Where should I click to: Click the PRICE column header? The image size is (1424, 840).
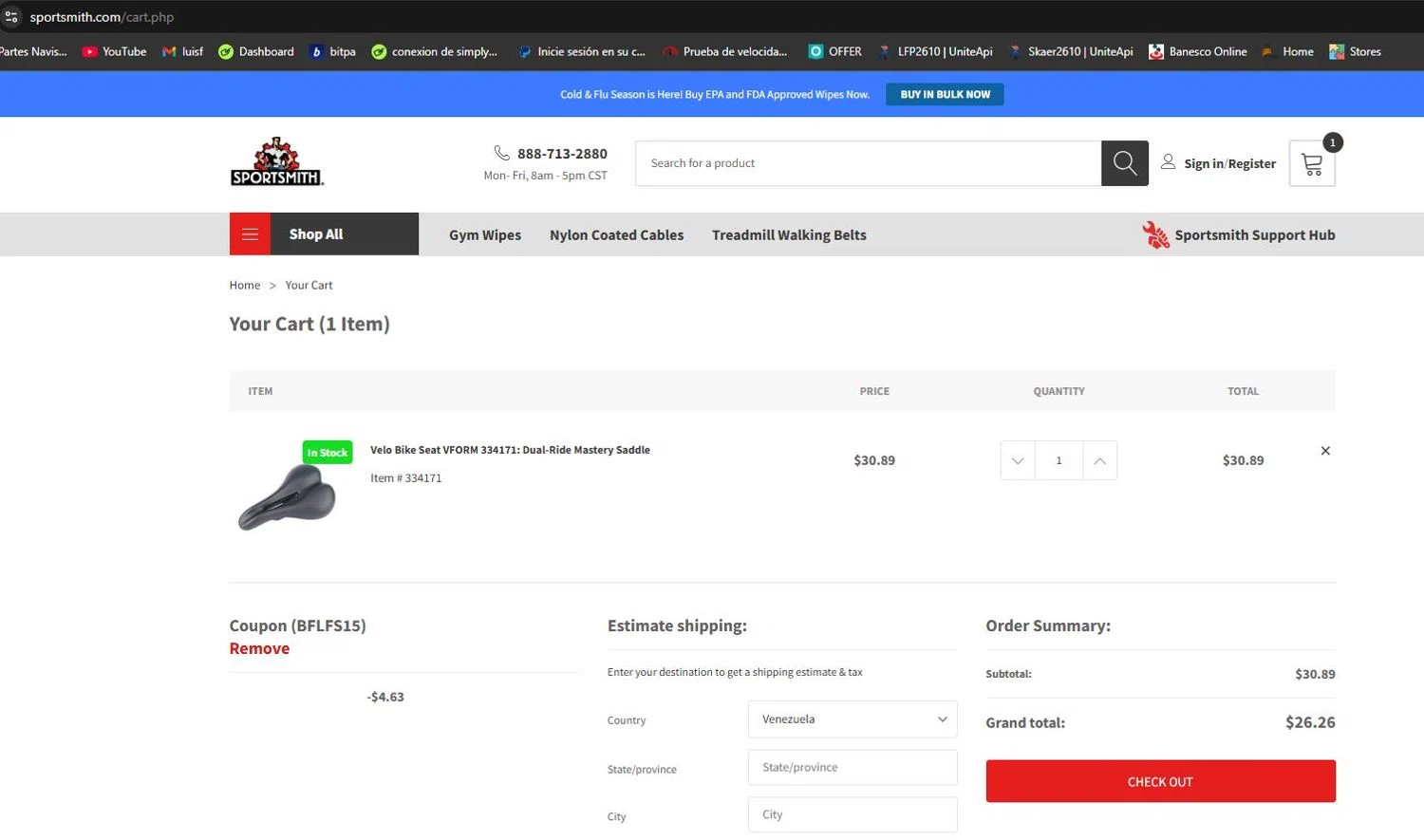(874, 391)
